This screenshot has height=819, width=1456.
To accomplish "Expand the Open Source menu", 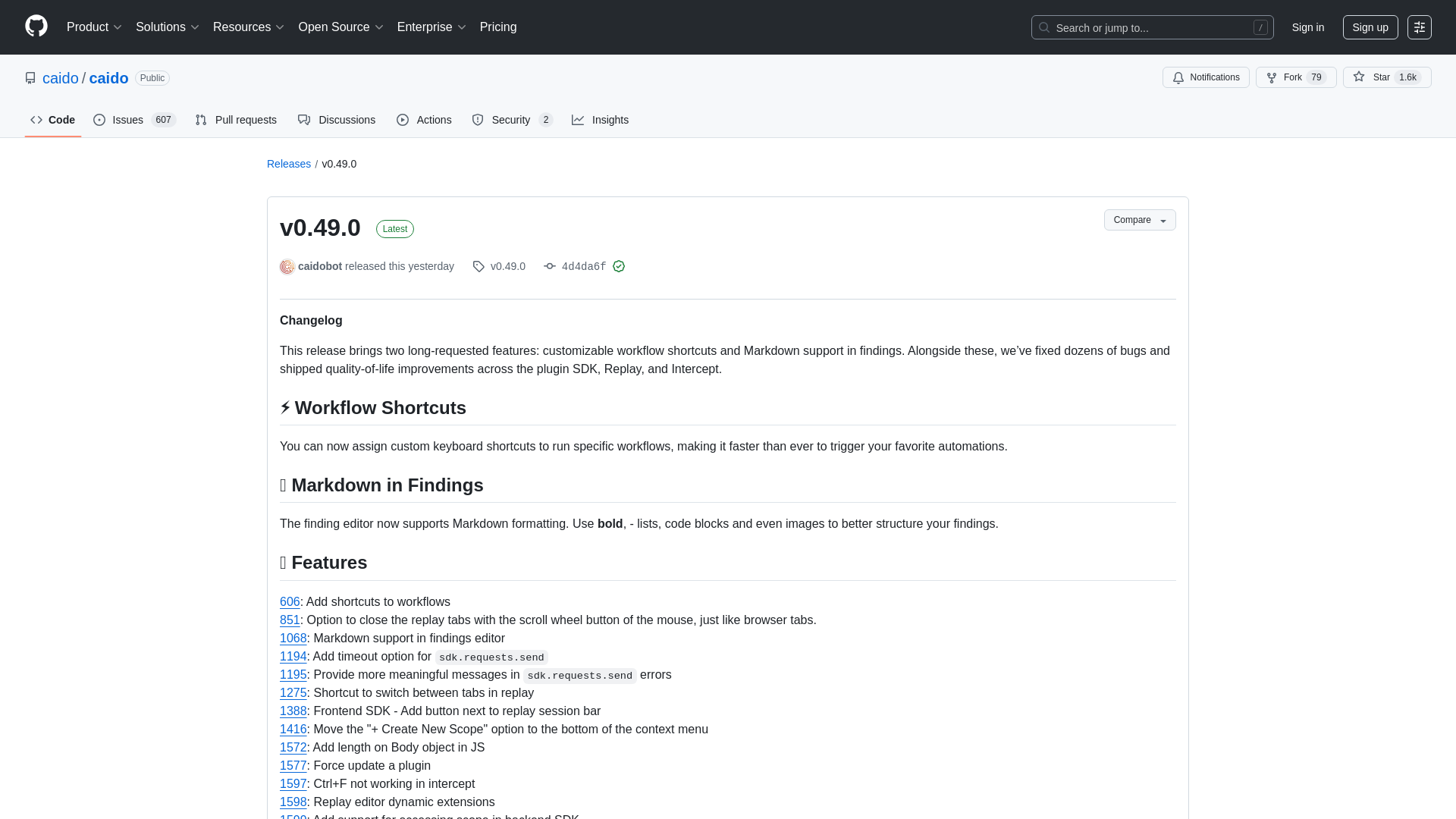I will 340,27.
